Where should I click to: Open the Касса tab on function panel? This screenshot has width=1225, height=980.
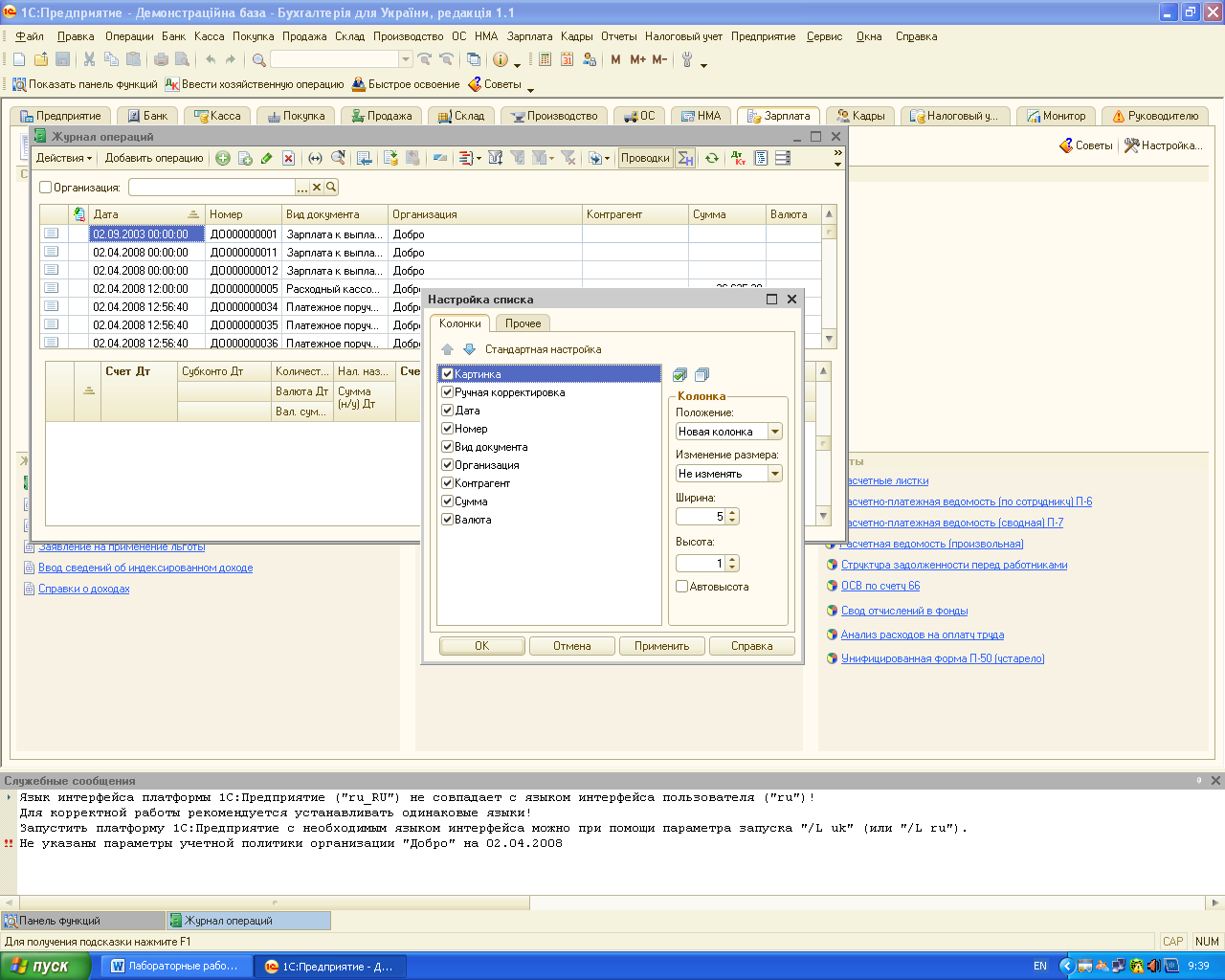(x=217, y=116)
